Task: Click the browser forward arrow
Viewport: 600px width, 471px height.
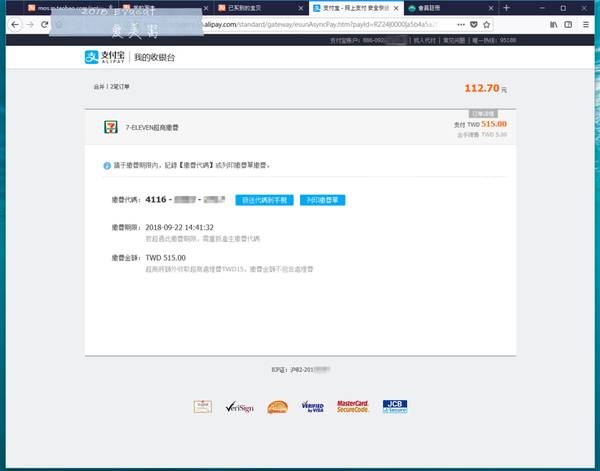Action: [30, 25]
